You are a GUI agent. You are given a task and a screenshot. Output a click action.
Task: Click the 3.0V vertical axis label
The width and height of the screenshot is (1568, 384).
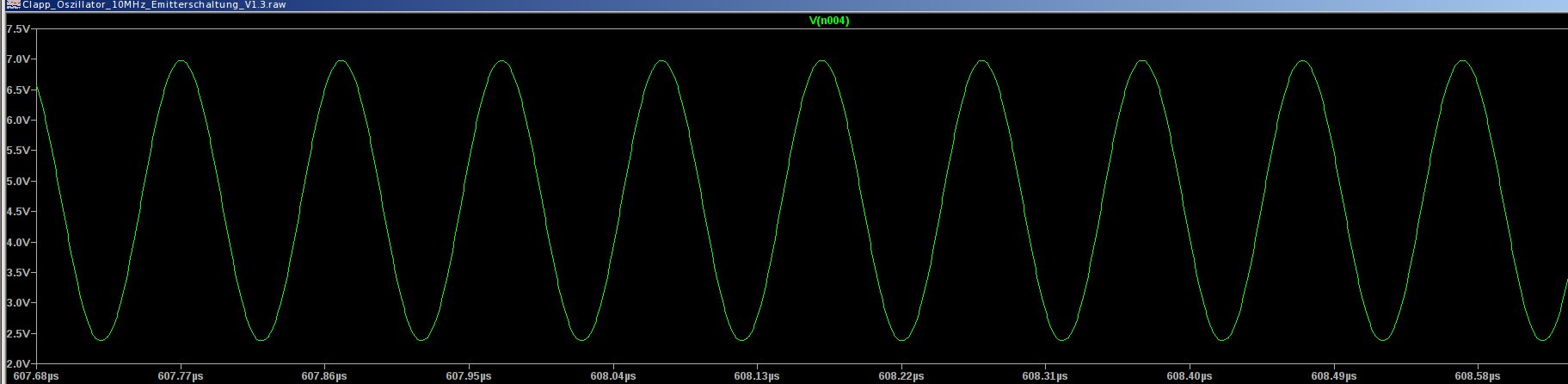point(18,303)
